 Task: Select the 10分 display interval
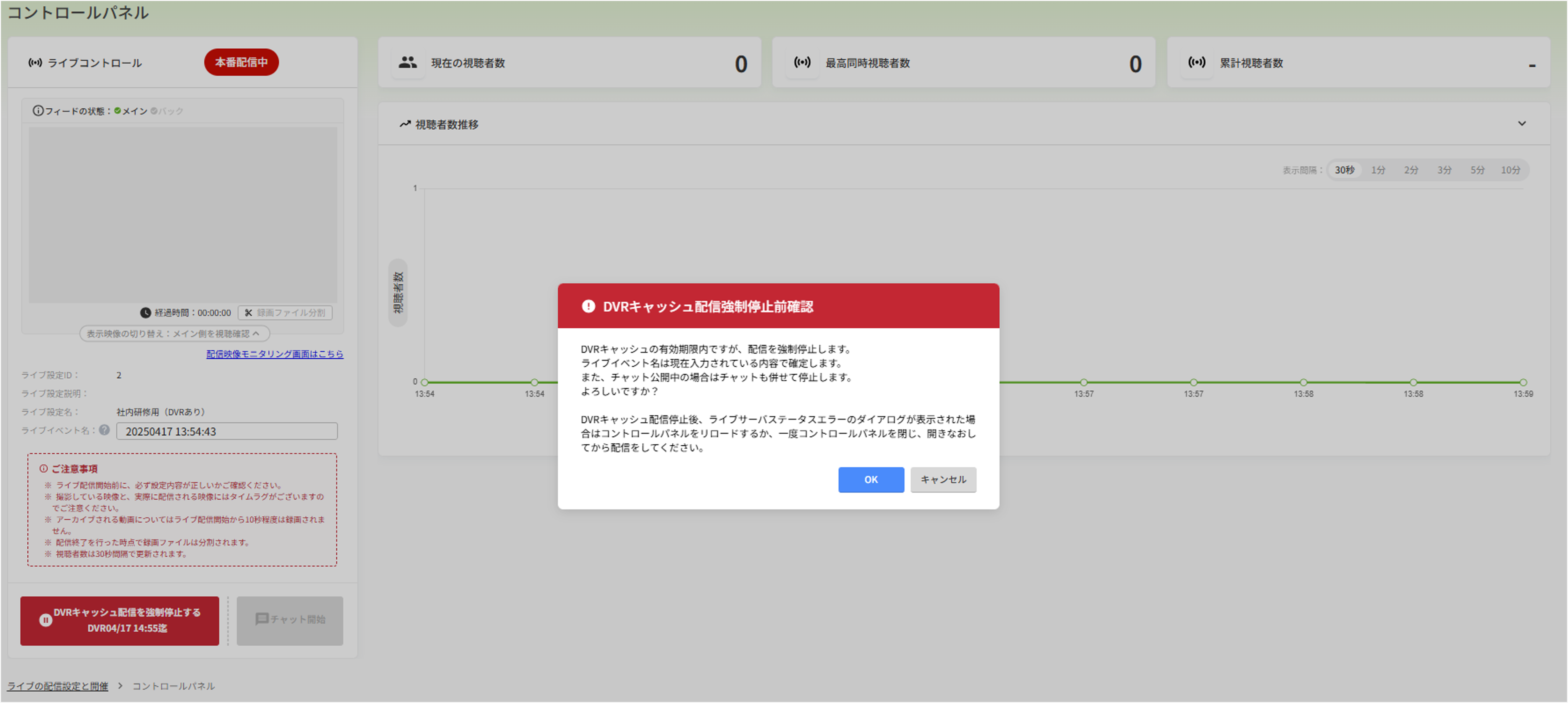tap(1510, 170)
